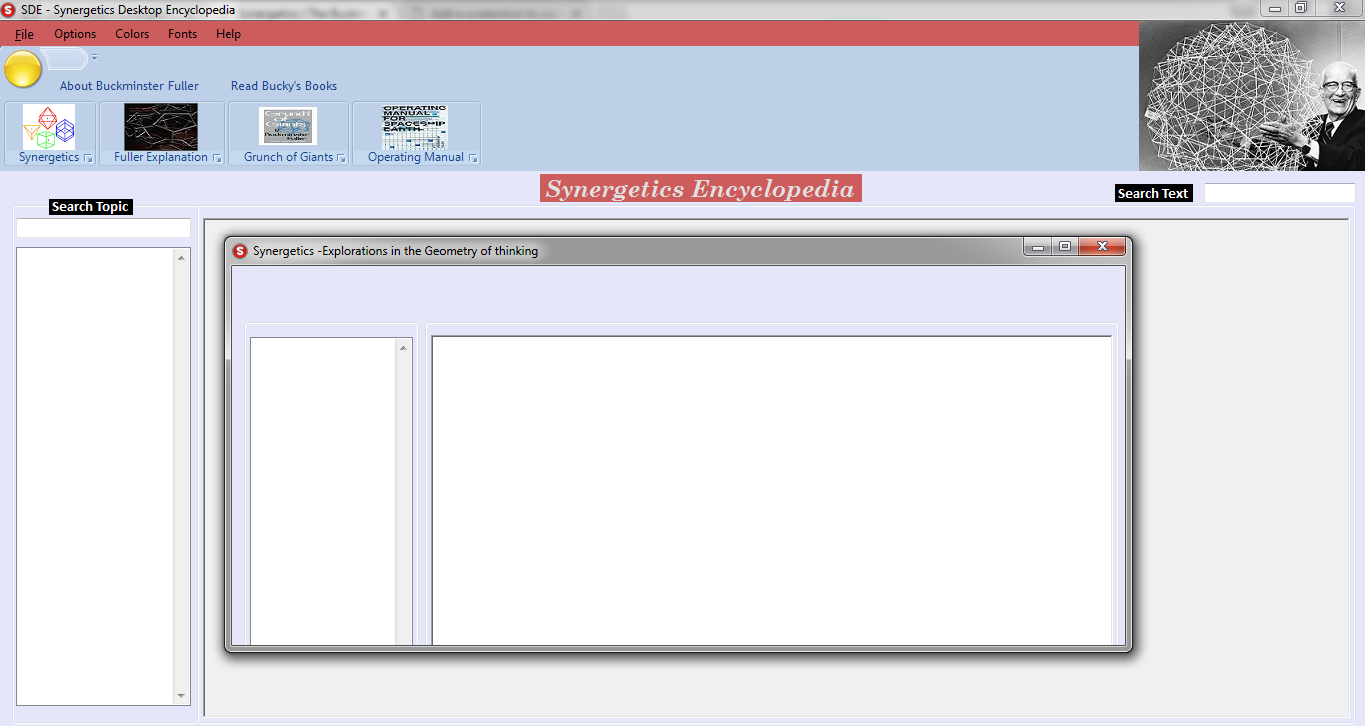
Task: Switch to About Buckminster Fuller tab
Action: click(129, 86)
